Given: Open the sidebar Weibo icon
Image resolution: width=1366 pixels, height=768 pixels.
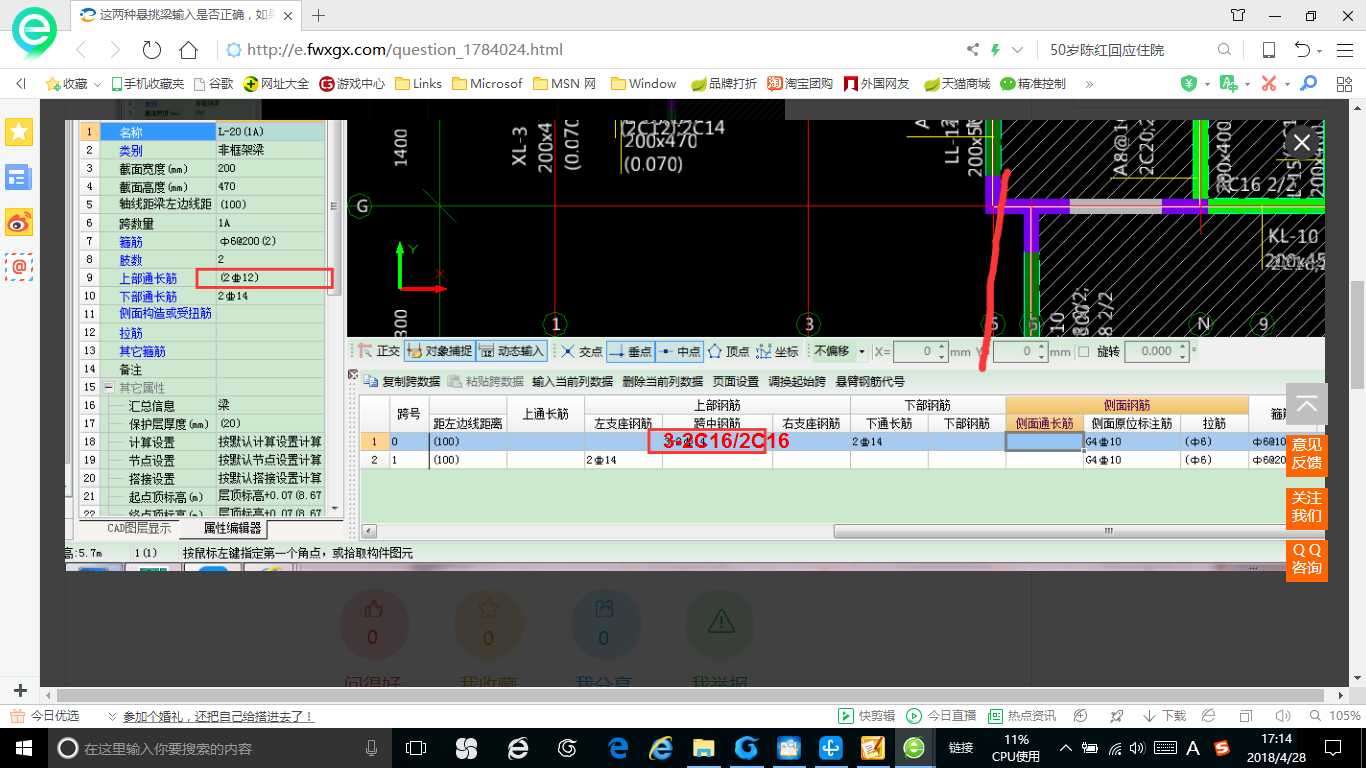Looking at the screenshot, I should click(x=19, y=223).
